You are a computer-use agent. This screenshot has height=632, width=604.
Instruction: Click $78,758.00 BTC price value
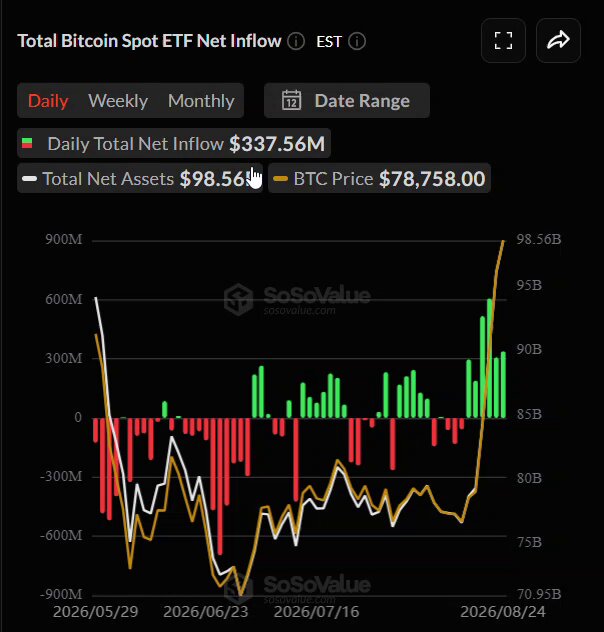pyautogui.click(x=432, y=179)
